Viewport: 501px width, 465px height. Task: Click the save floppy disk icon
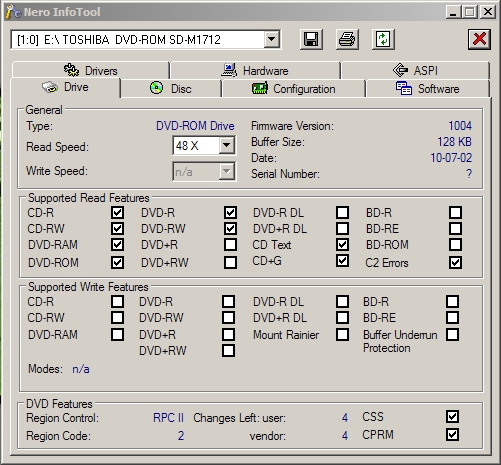(311, 39)
